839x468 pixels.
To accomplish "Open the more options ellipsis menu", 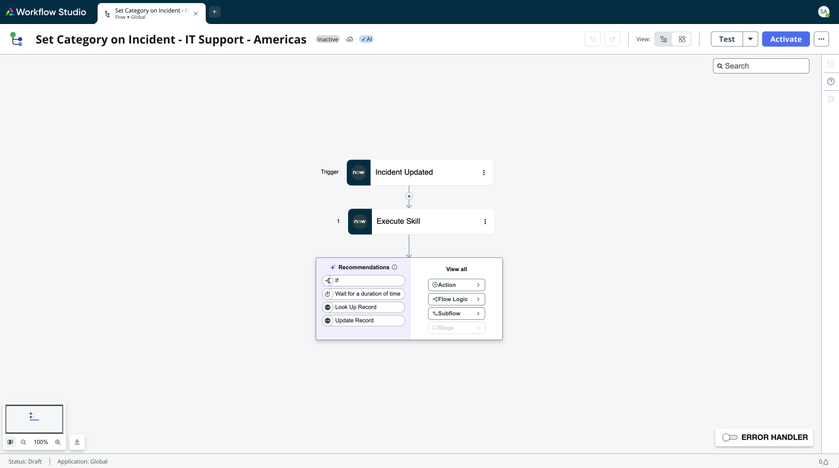I will [821, 39].
